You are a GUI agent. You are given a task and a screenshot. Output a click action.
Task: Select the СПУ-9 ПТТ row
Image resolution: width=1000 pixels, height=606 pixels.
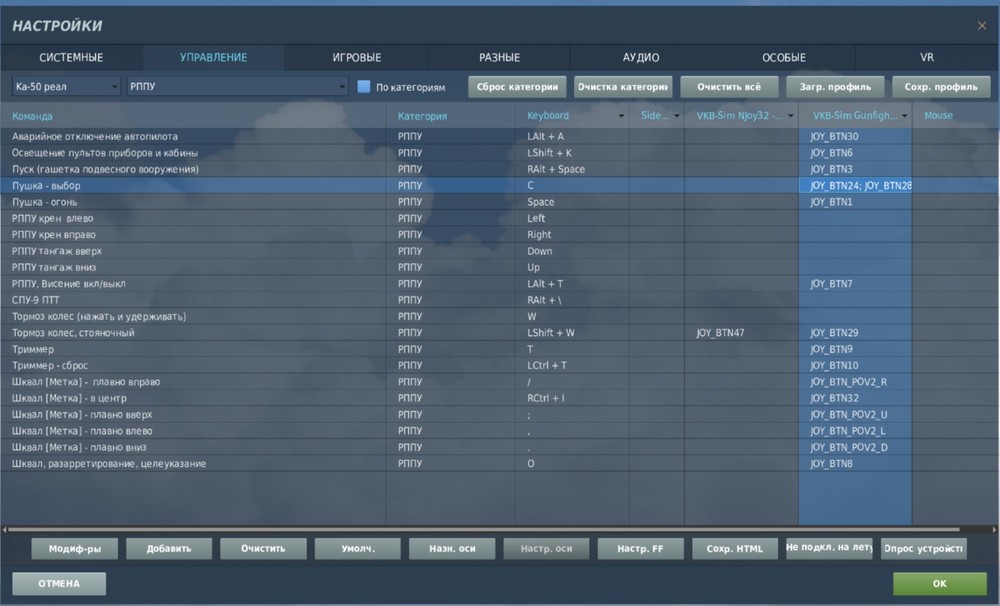[500, 300]
